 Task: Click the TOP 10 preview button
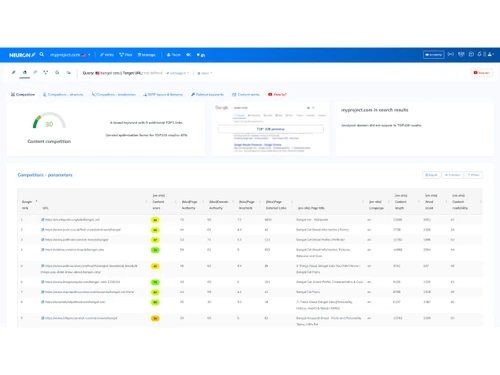(271, 129)
